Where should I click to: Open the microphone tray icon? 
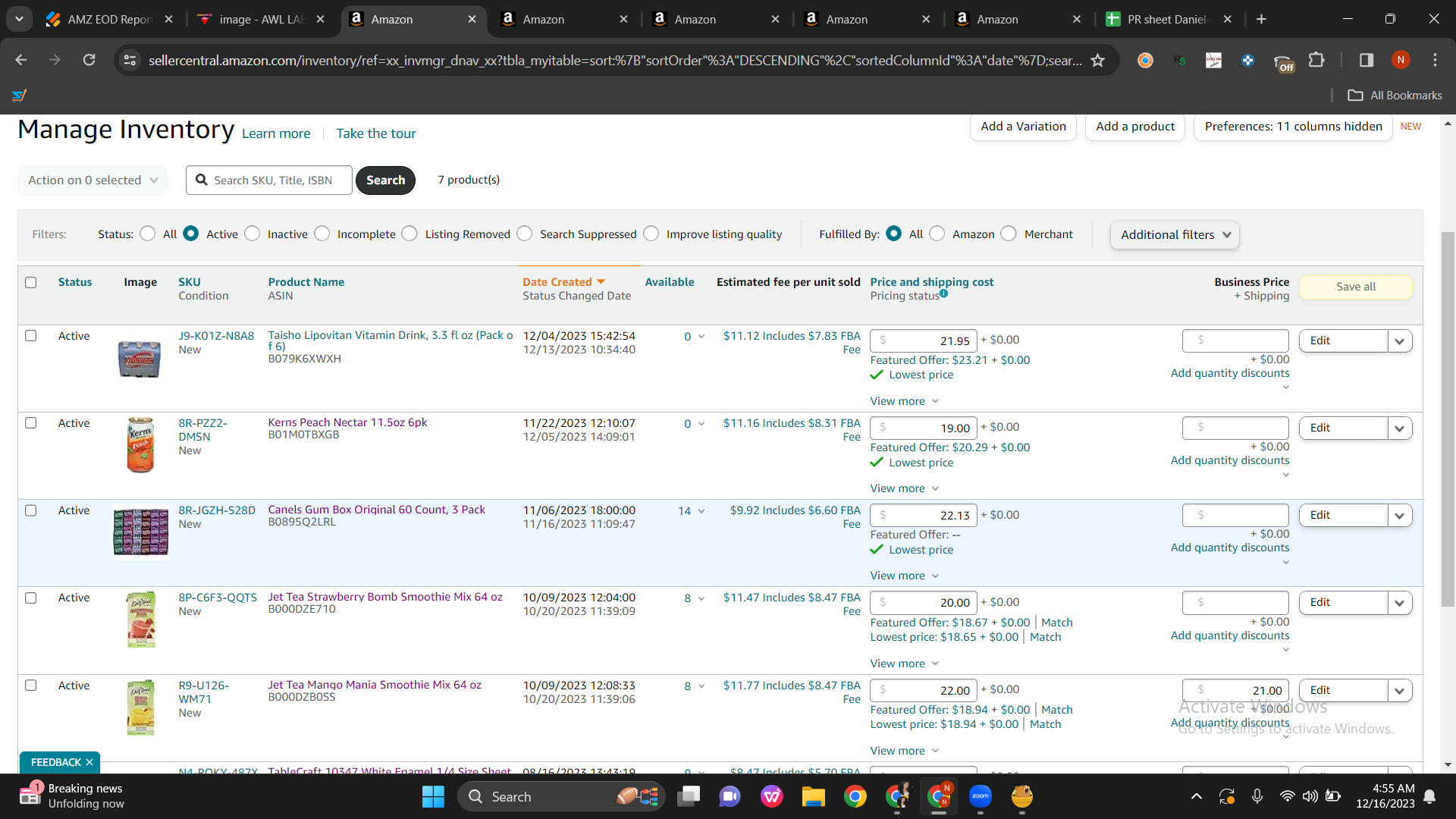pyautogui.click(x=1257, y=796)
